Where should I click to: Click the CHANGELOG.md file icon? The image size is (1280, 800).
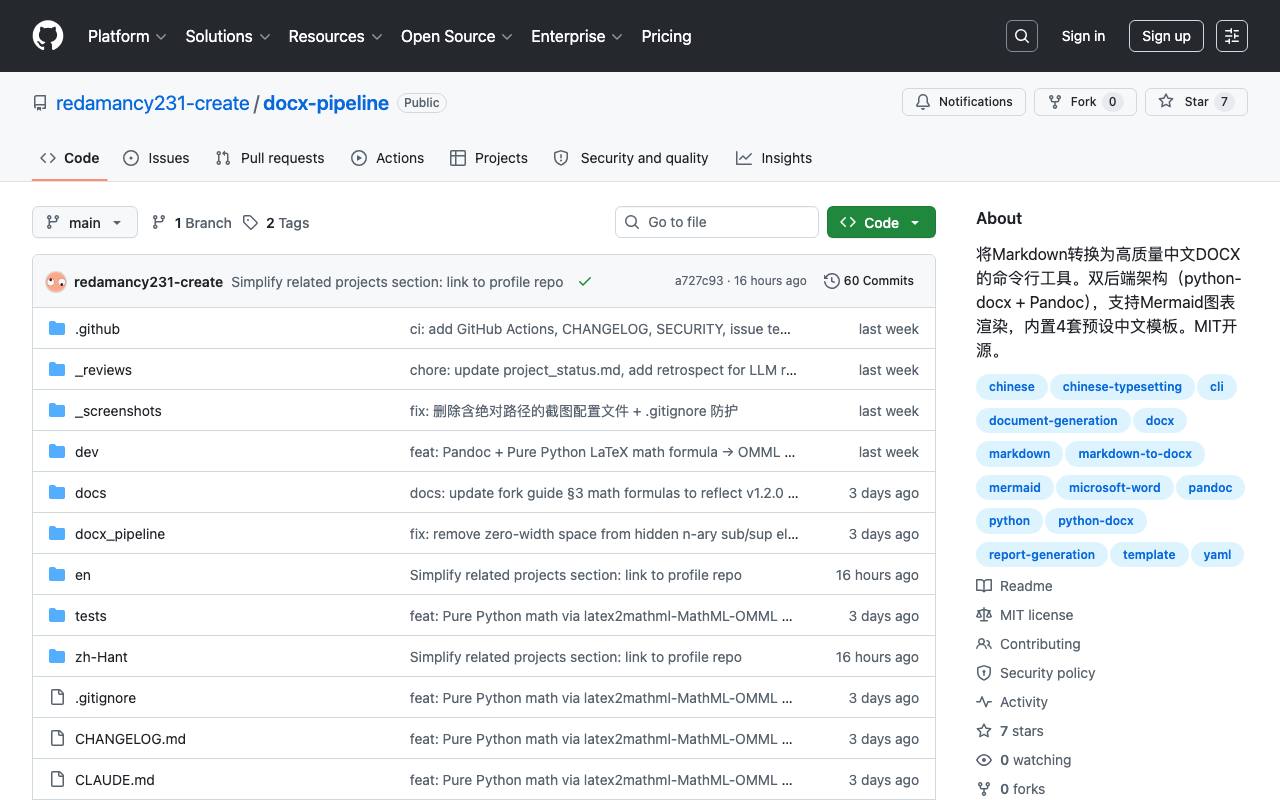pyautogui.click(x=57, y=739)
